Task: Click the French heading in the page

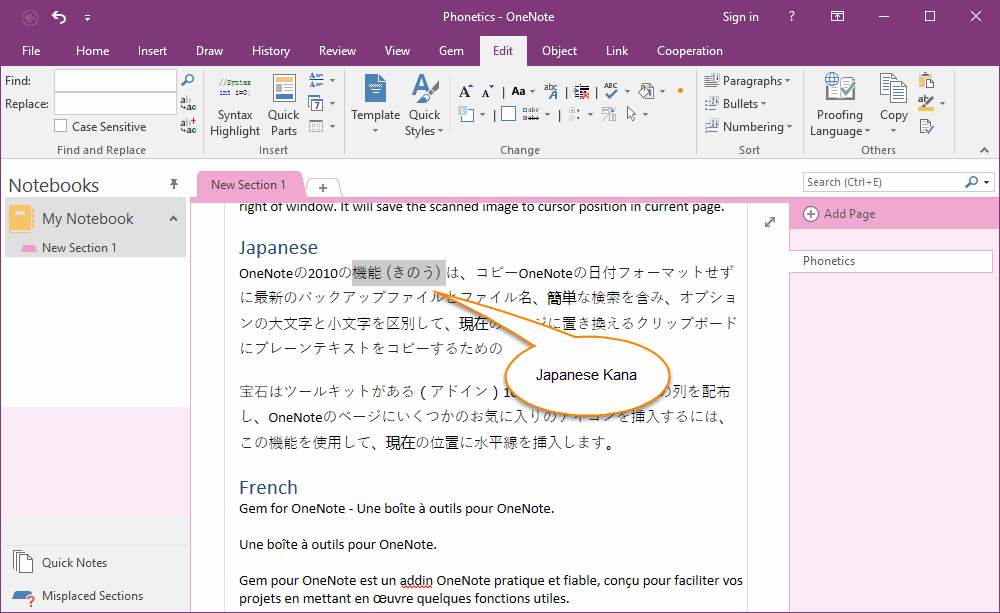Action: click(268, 487)
